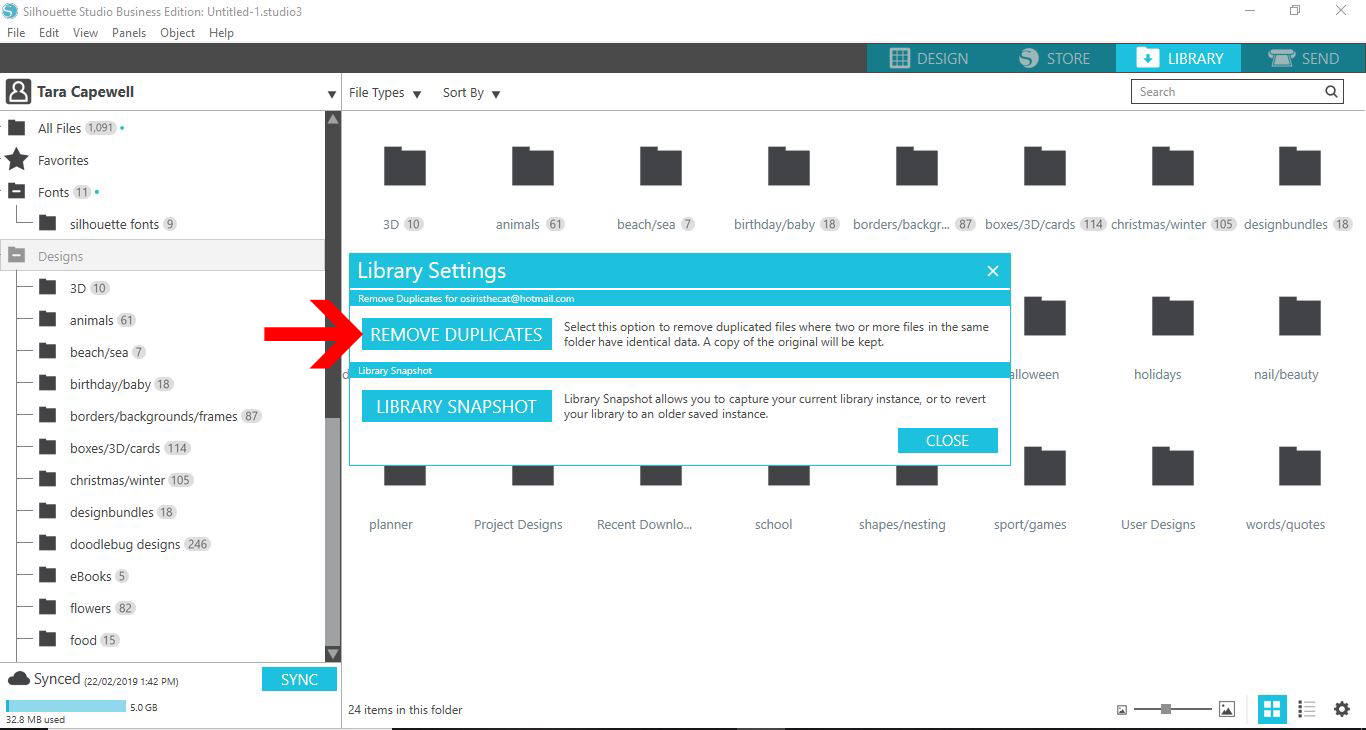Switch to list view icon
Viewport: 1366px width, 730px height.
coord(1306,709)
